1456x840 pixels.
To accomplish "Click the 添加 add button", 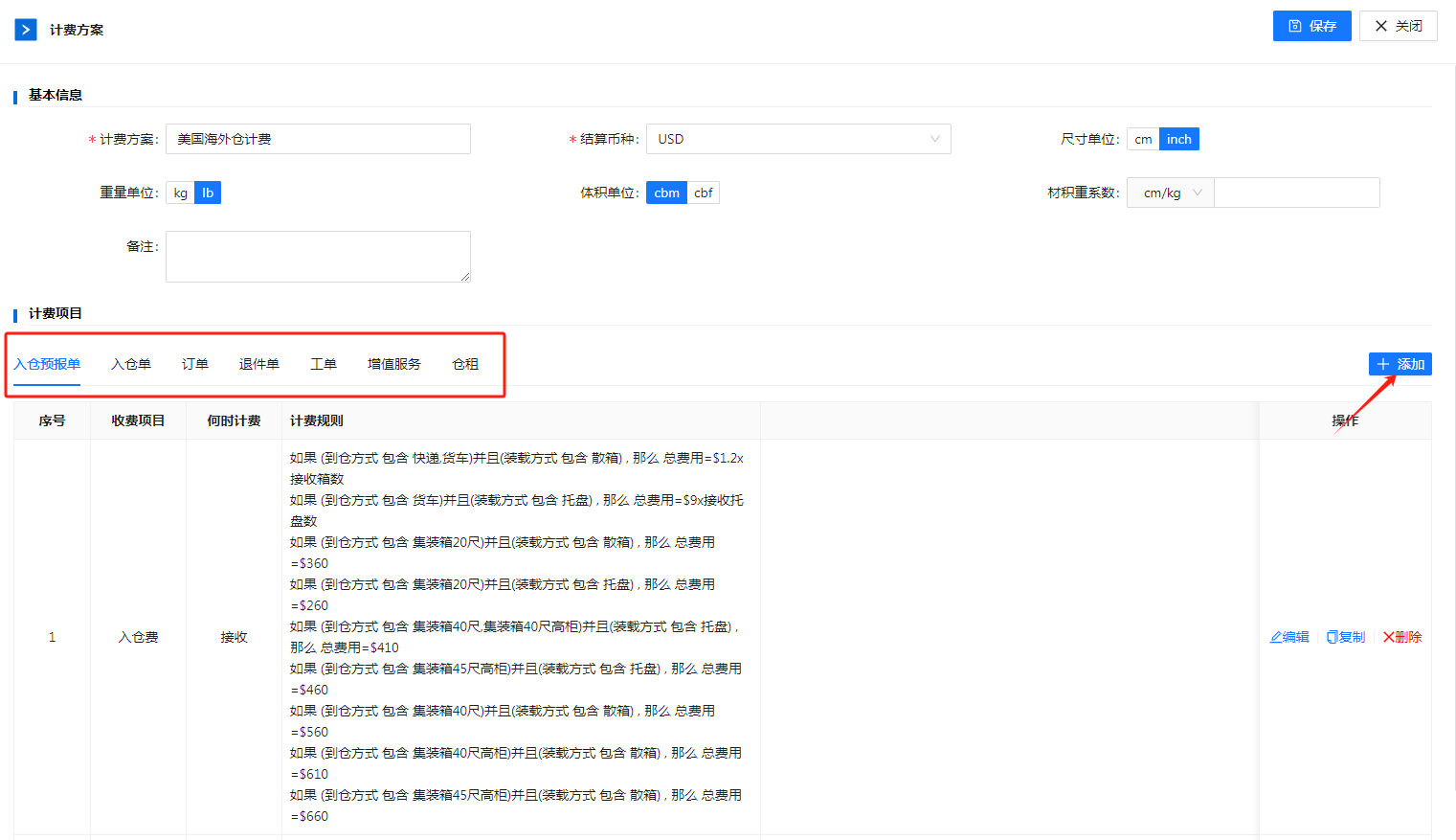I will [1400, 364].
